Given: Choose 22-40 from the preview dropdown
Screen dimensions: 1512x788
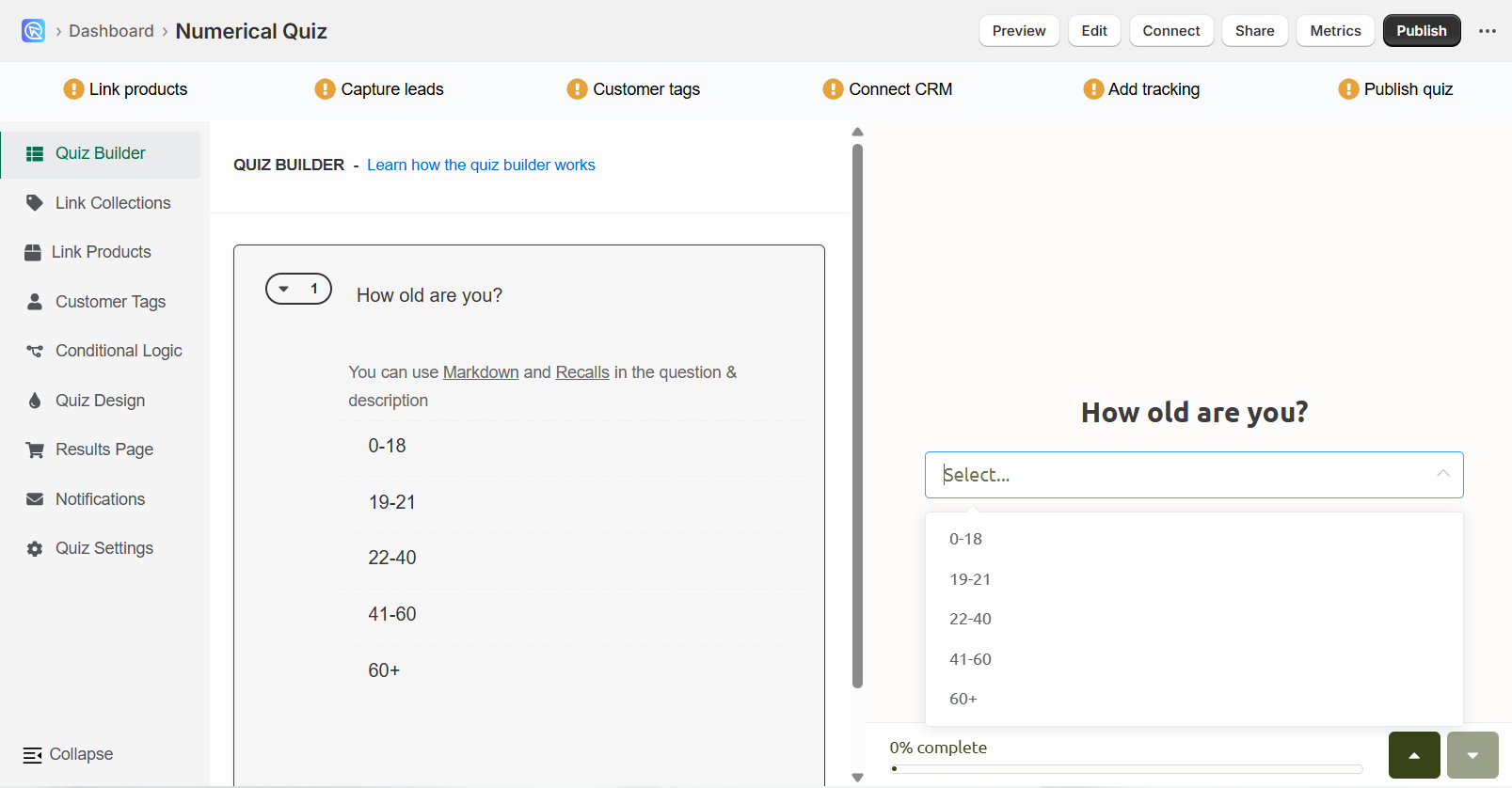Looking at the screenshot, I should pyautogui.click(x=1194, y=619).
